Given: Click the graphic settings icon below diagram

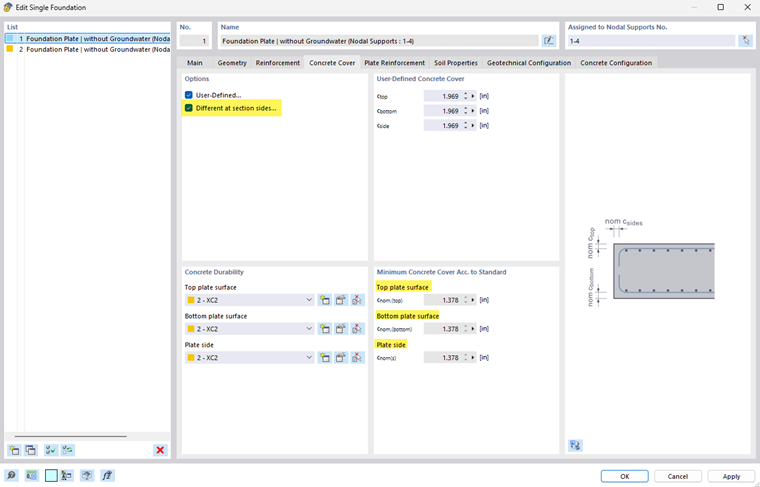Looking at the screenshot, I should [575, 445].
